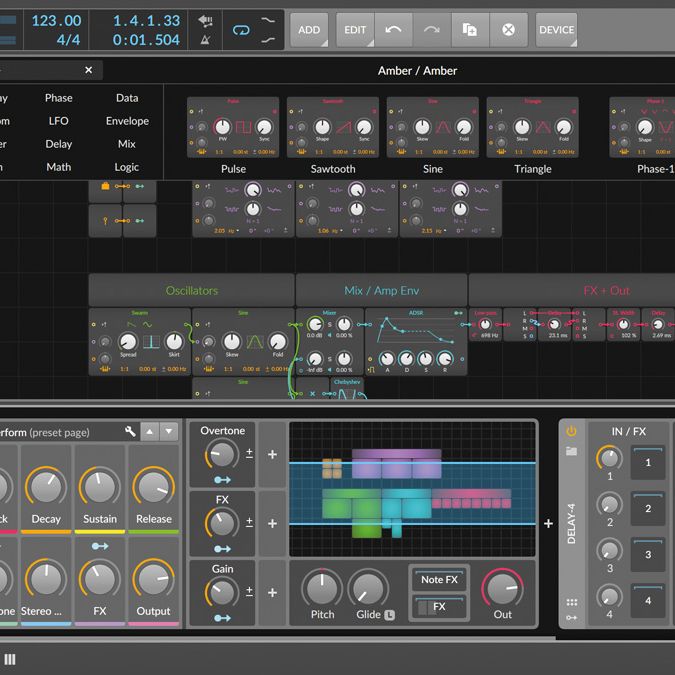Open the Note FX chain slot
The width and height of the screenshot is (675, 675).
(439, 579)
